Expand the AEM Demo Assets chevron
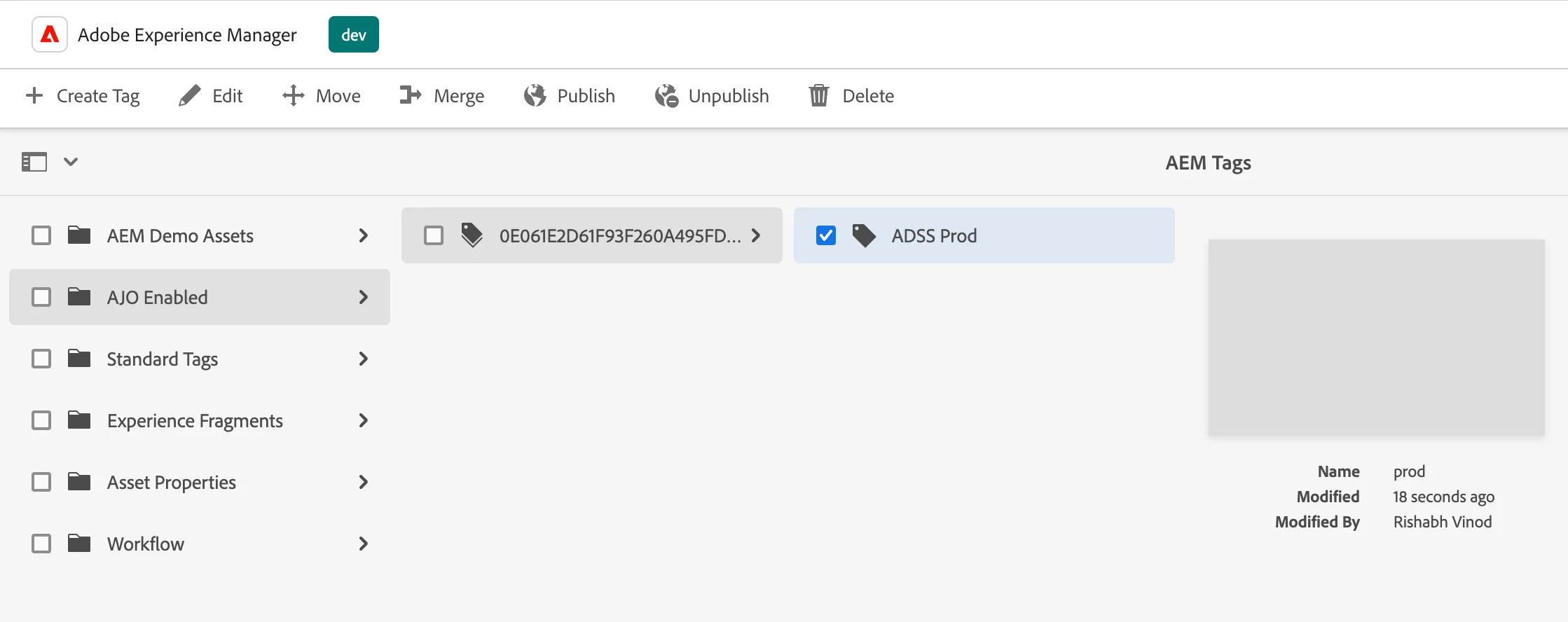The width and height of the screenshot is (1568, 622). point(363,235)
